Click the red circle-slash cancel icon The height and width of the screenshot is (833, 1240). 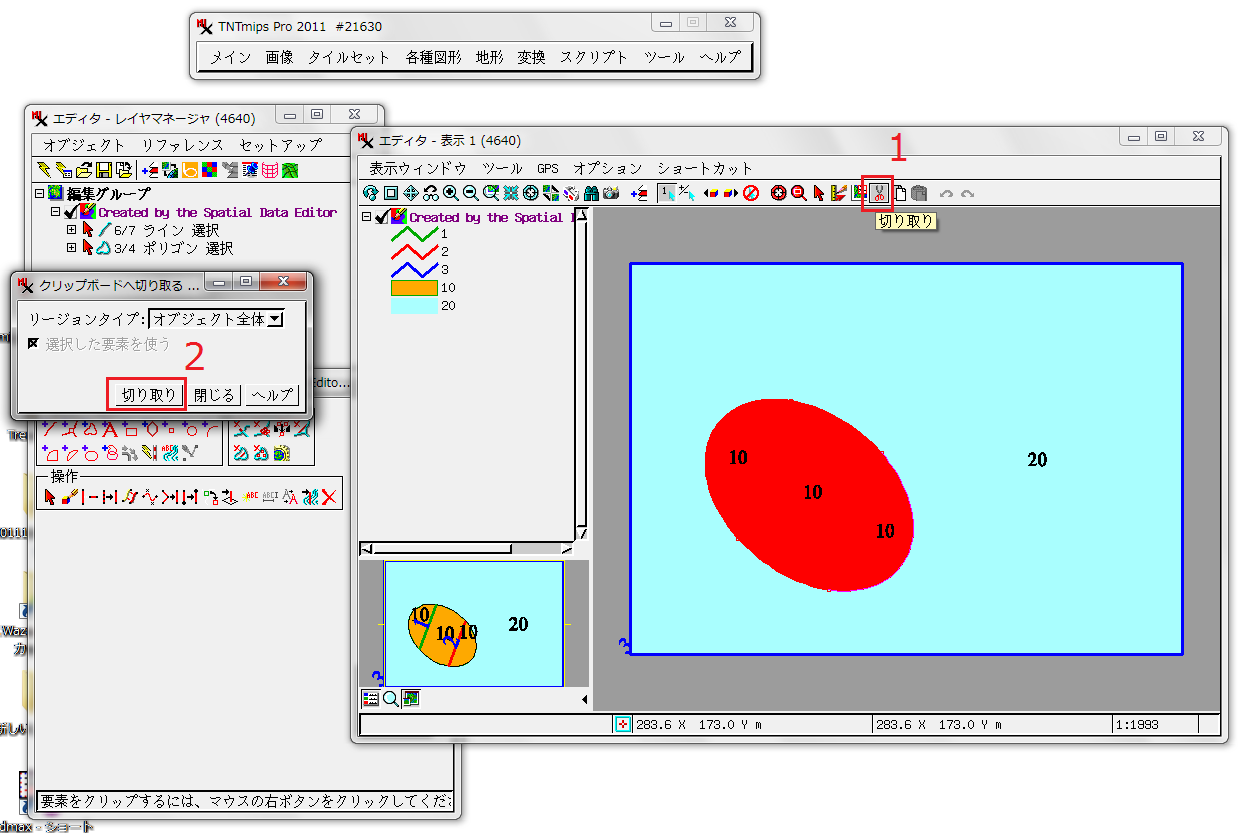(751, 193)
